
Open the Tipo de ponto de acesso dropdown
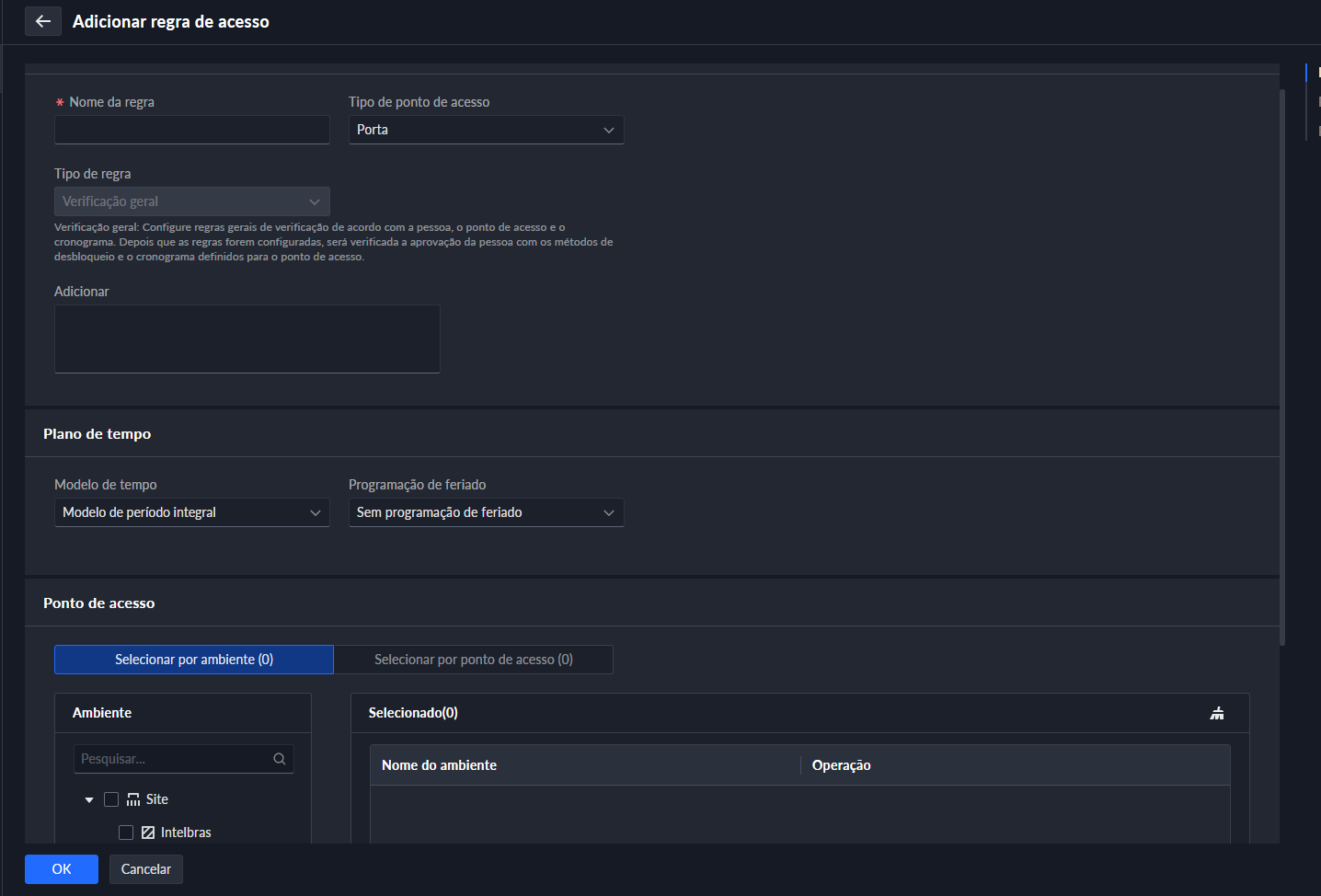coord(486,130)
